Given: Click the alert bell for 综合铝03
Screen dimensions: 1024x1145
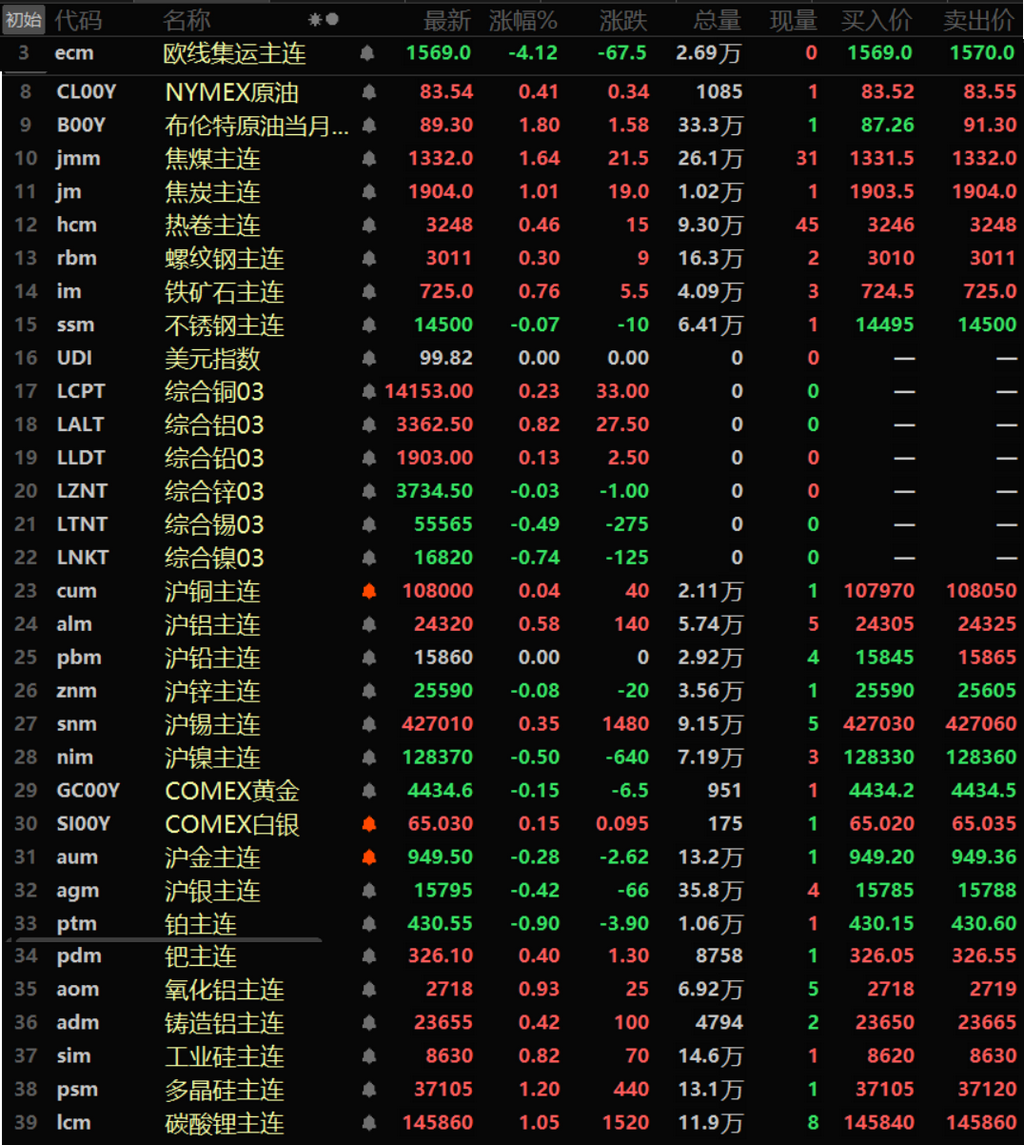Looking at the screenshot, I should (x=370, y=424).
